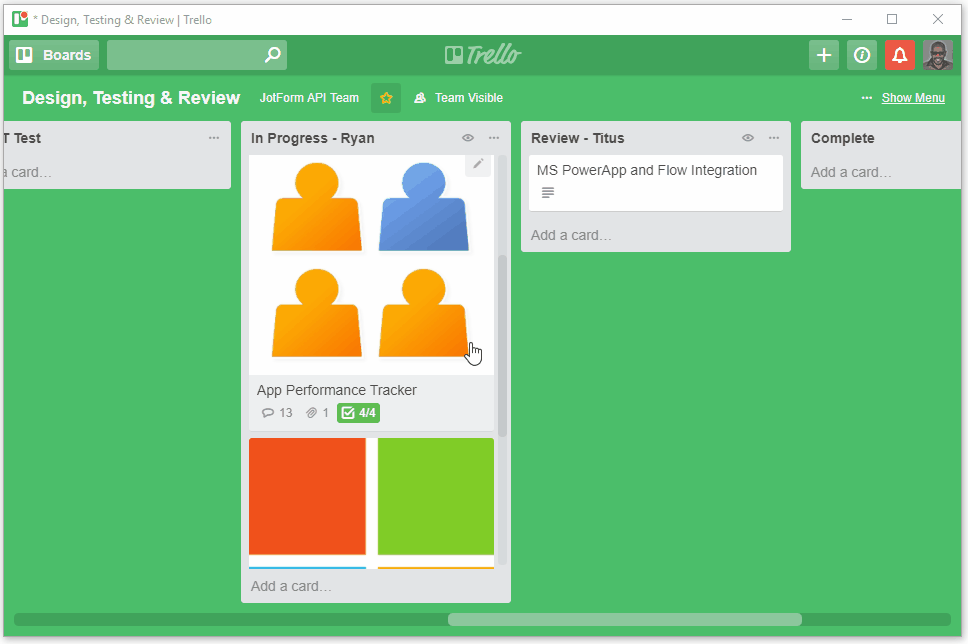
Task: Click the Trello logo in header
Action: (x=483, y=55)
